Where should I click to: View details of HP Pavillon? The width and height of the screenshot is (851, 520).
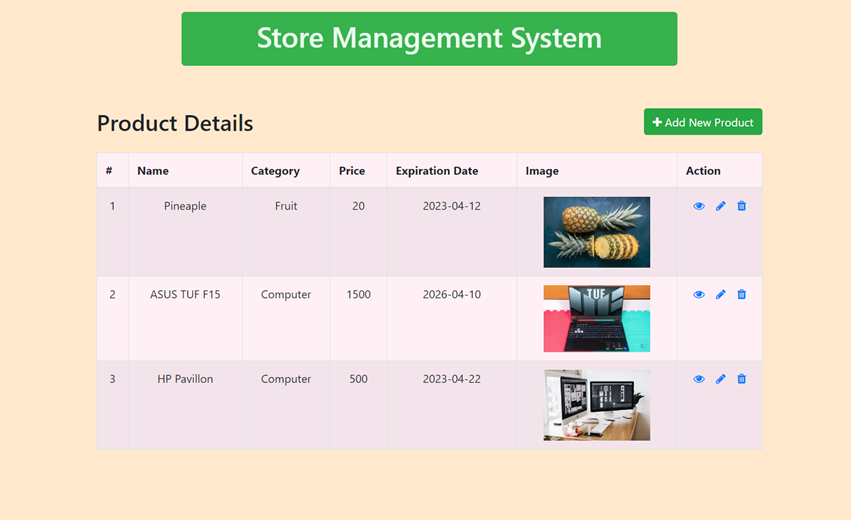point(699,379)
